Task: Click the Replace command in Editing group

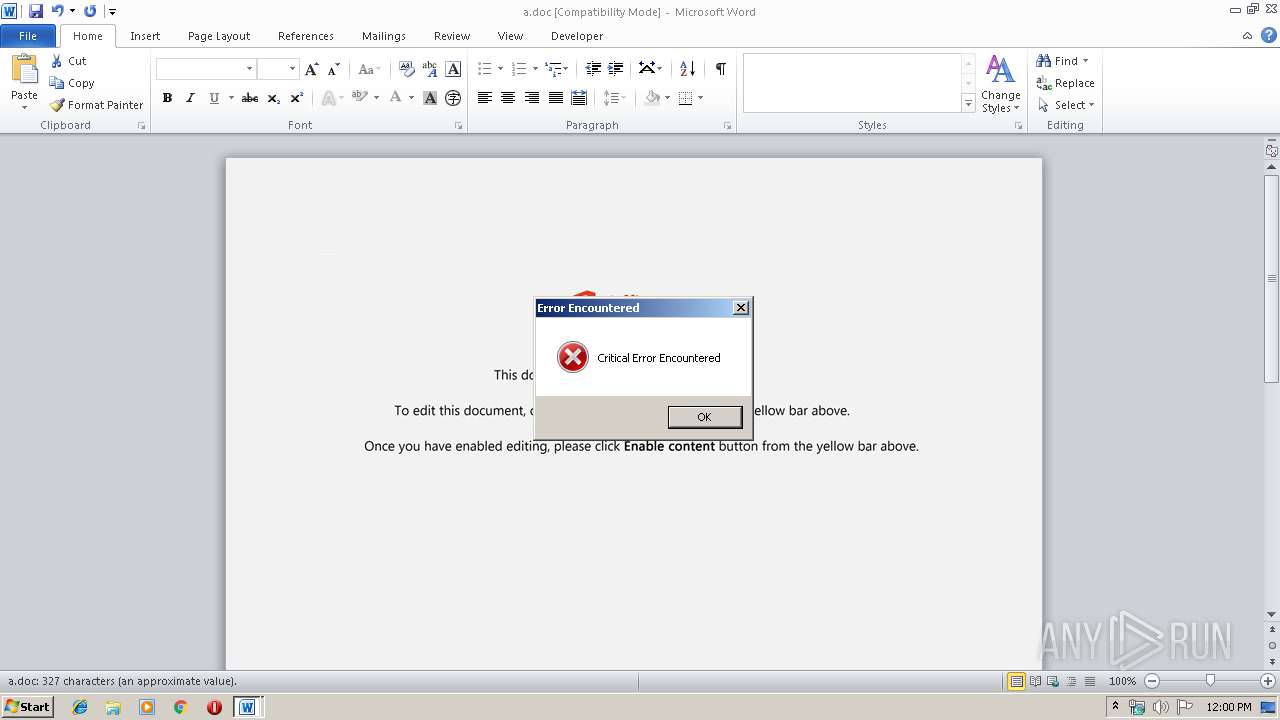Action: (x=1065, y=83)
